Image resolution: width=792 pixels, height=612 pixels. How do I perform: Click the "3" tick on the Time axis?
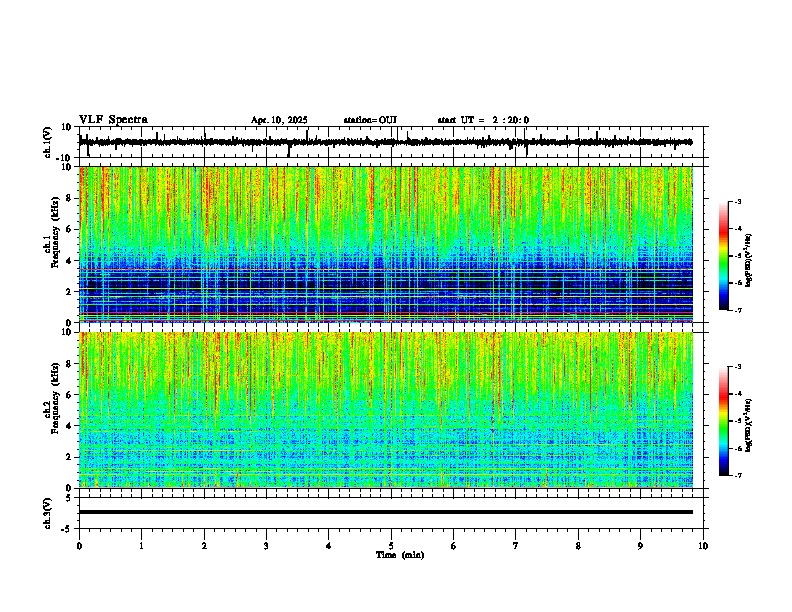[267, 546]
